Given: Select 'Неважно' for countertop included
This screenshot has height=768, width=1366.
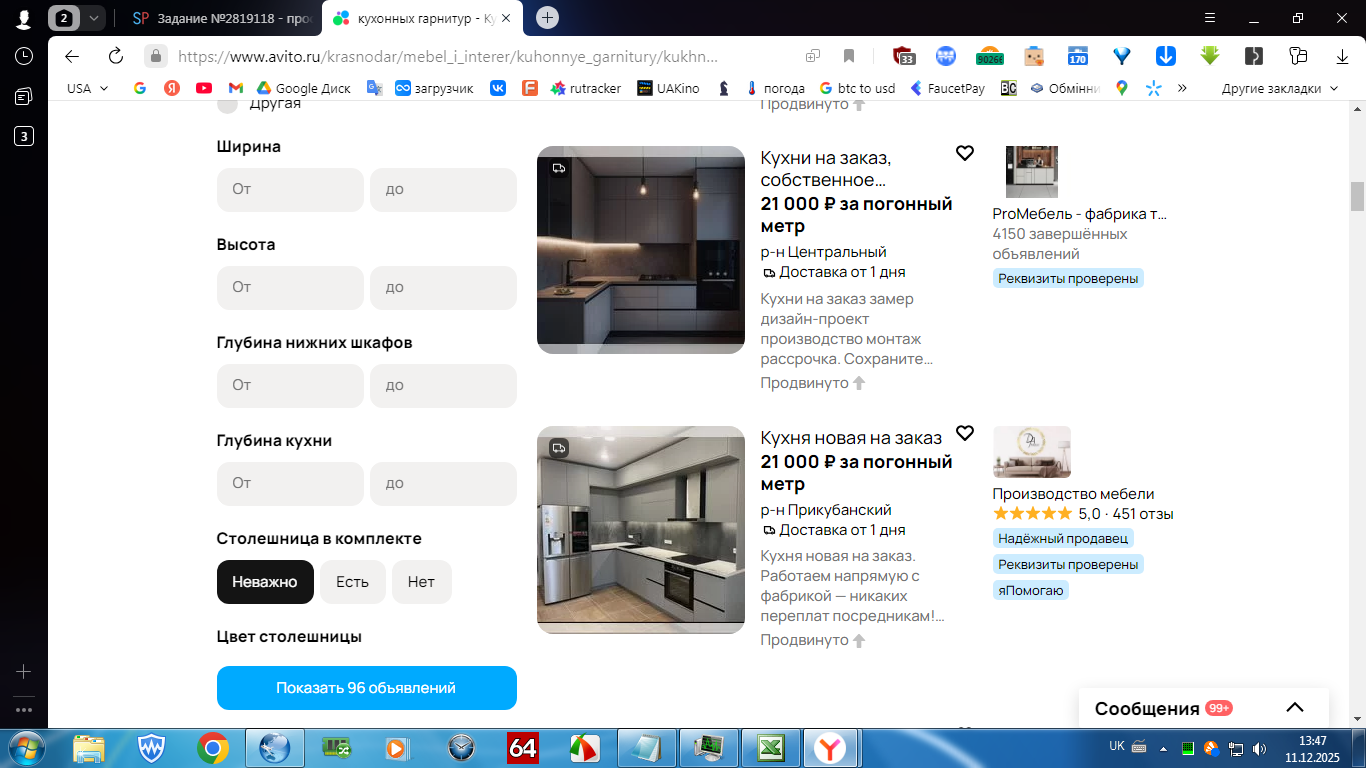Looking at the screenshot, I should 265,582.
